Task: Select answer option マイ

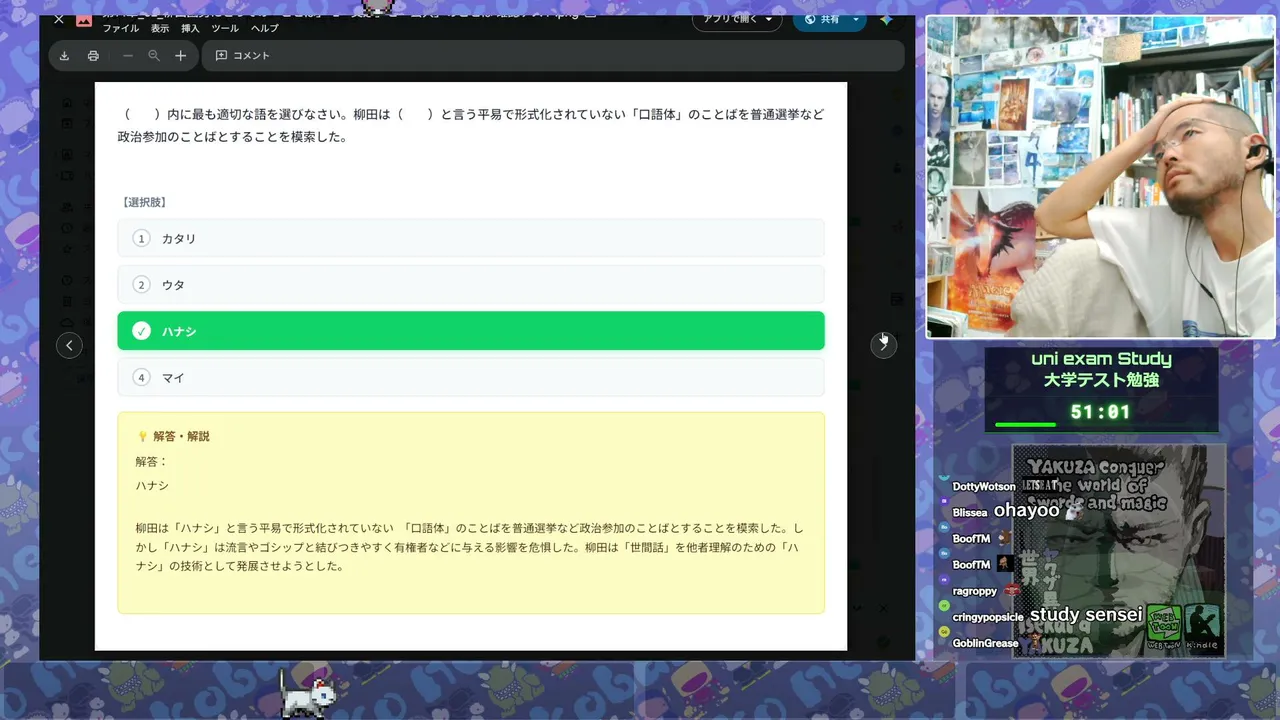Action: point(471,377)
